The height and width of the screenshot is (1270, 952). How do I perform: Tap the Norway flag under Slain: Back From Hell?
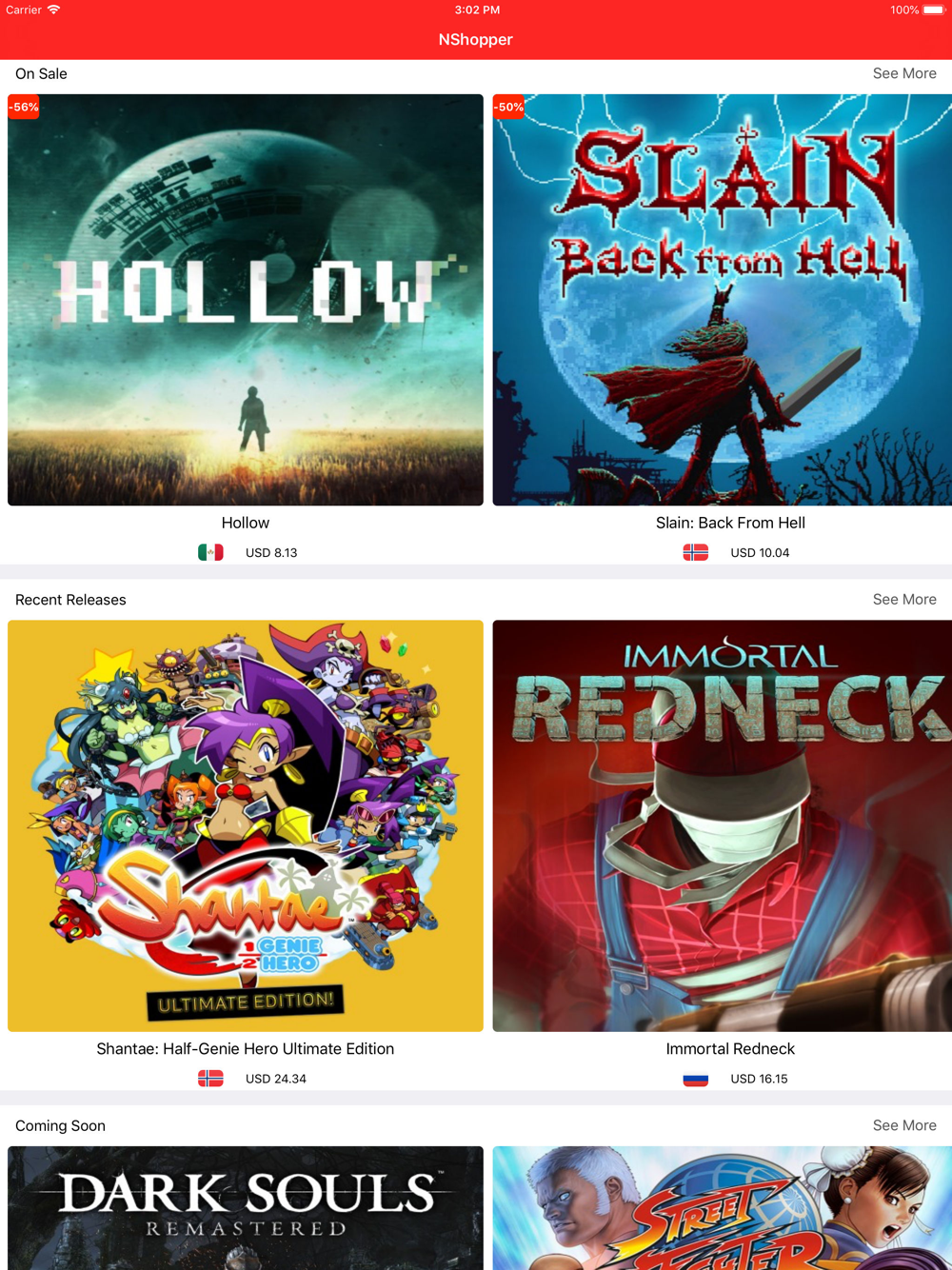pyautogui.click(x=696, y=552)
